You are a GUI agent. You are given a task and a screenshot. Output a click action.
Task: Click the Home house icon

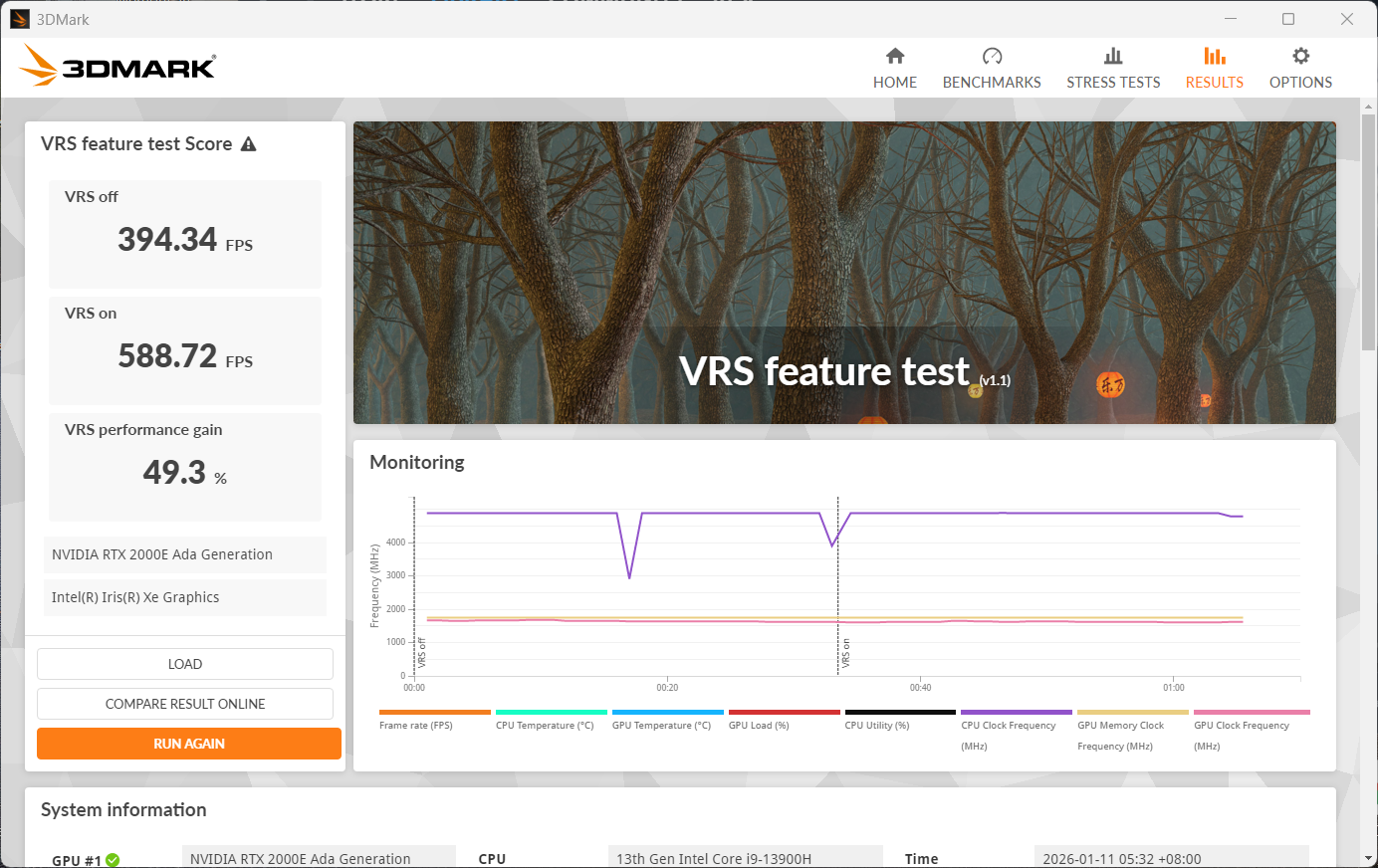(x=894, y=56)
